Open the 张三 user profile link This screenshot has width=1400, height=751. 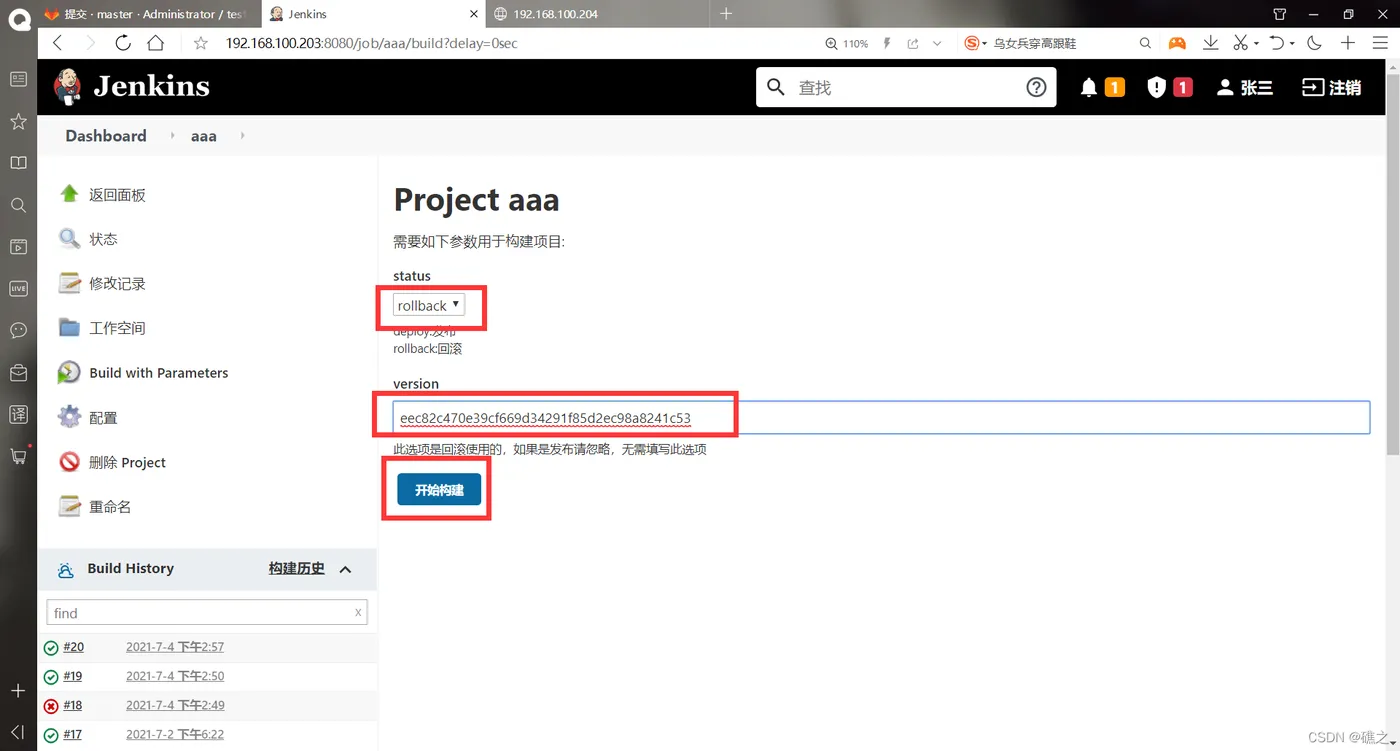(x=1245, y=88)
